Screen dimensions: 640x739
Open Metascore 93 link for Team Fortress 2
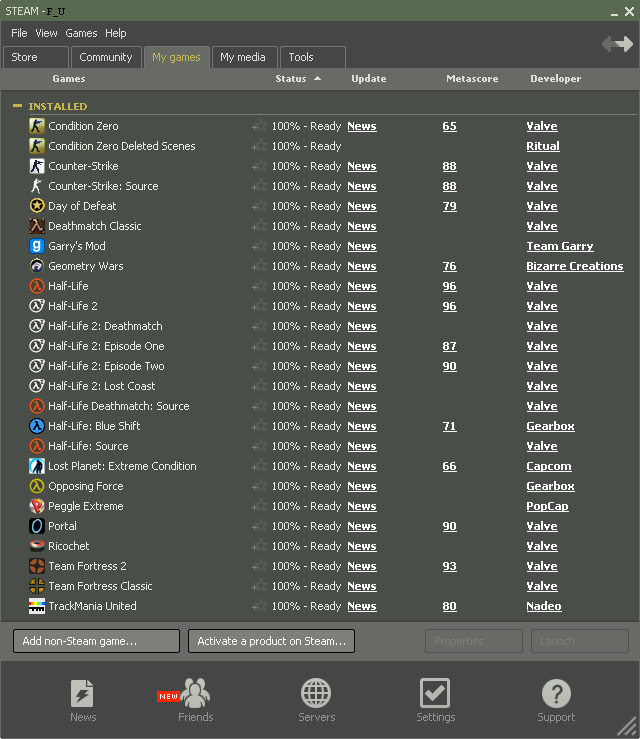coord(450,566)
